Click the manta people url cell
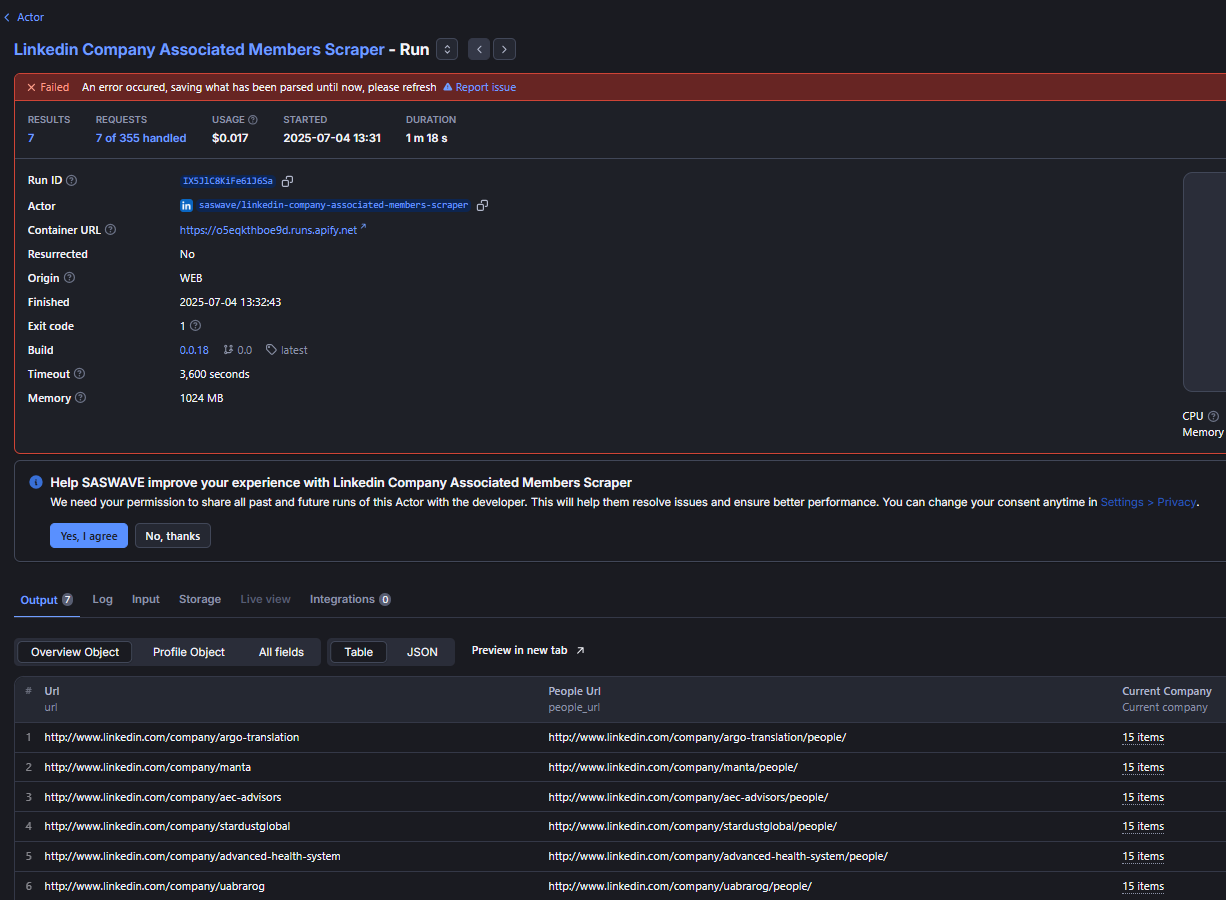 673,767
